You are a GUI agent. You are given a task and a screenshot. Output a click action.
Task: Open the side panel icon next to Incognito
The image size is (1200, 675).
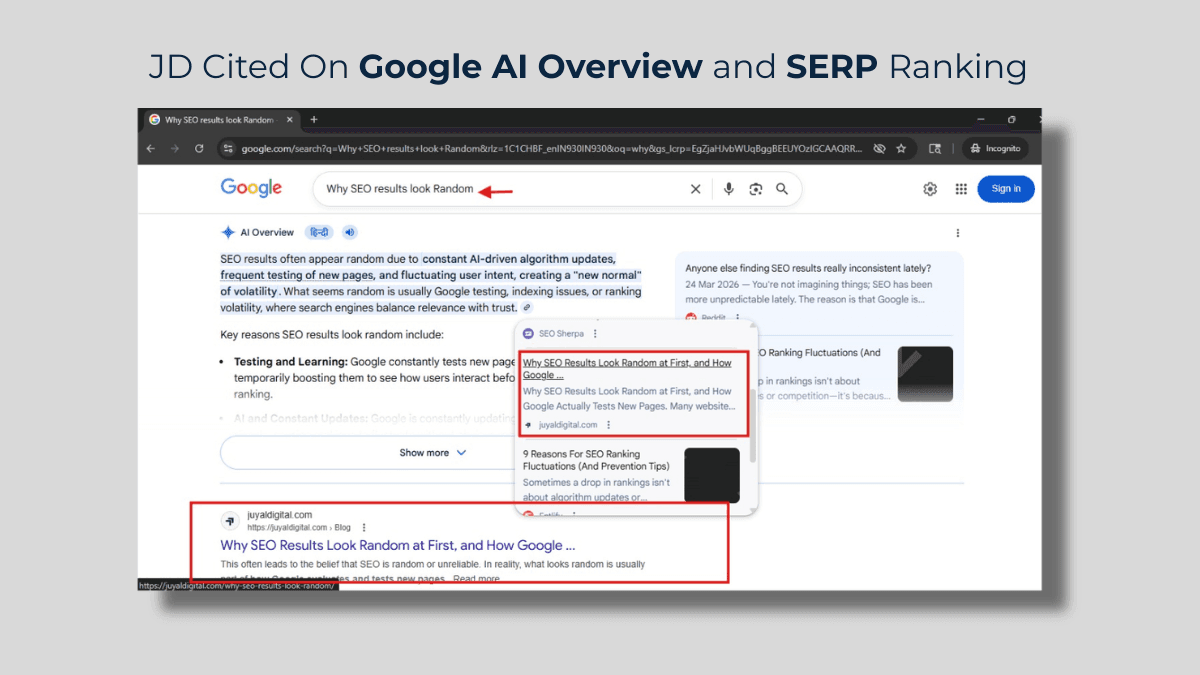click(935, 148)
